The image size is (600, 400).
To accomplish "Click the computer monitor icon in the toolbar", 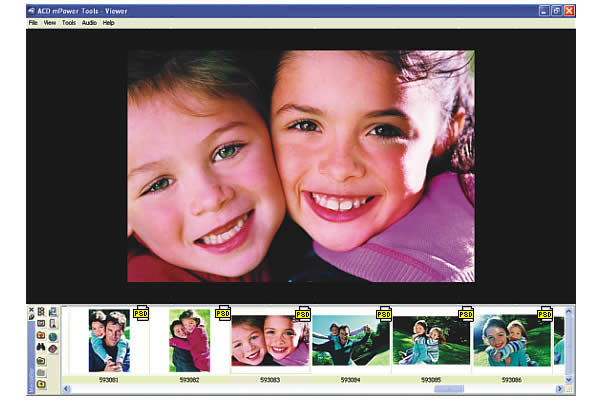I will pyautogui.click(x=52, y=311).
